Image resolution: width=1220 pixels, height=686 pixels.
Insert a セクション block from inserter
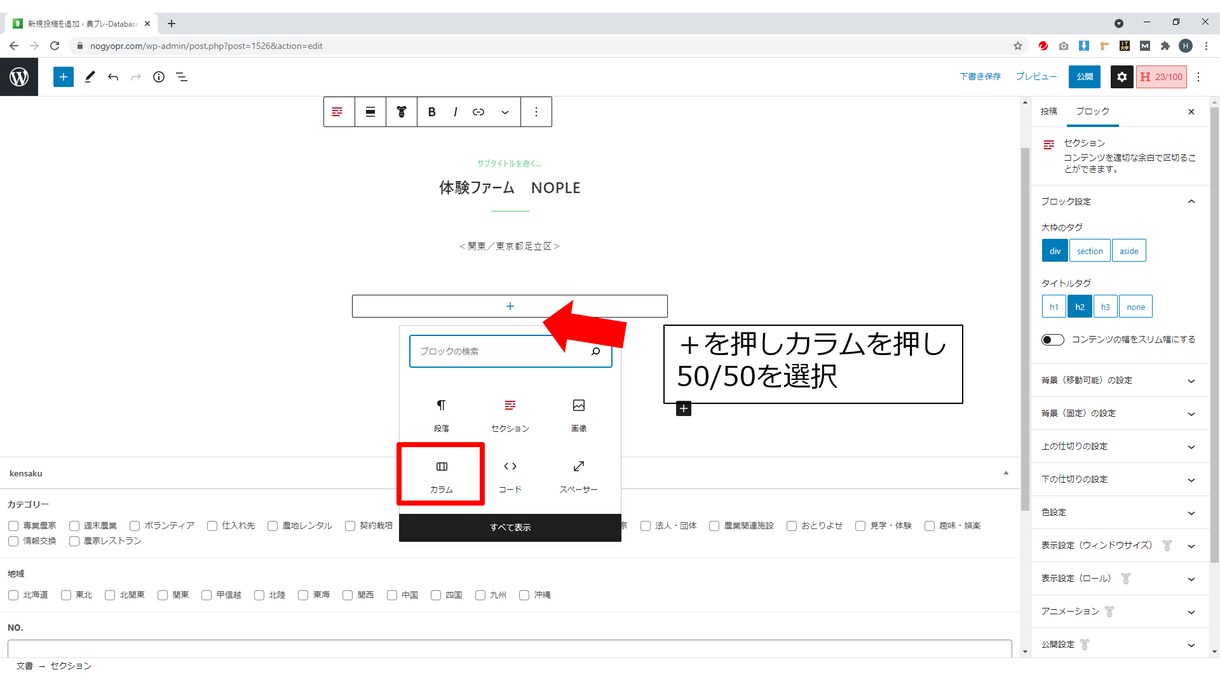(x=510, y=415)
